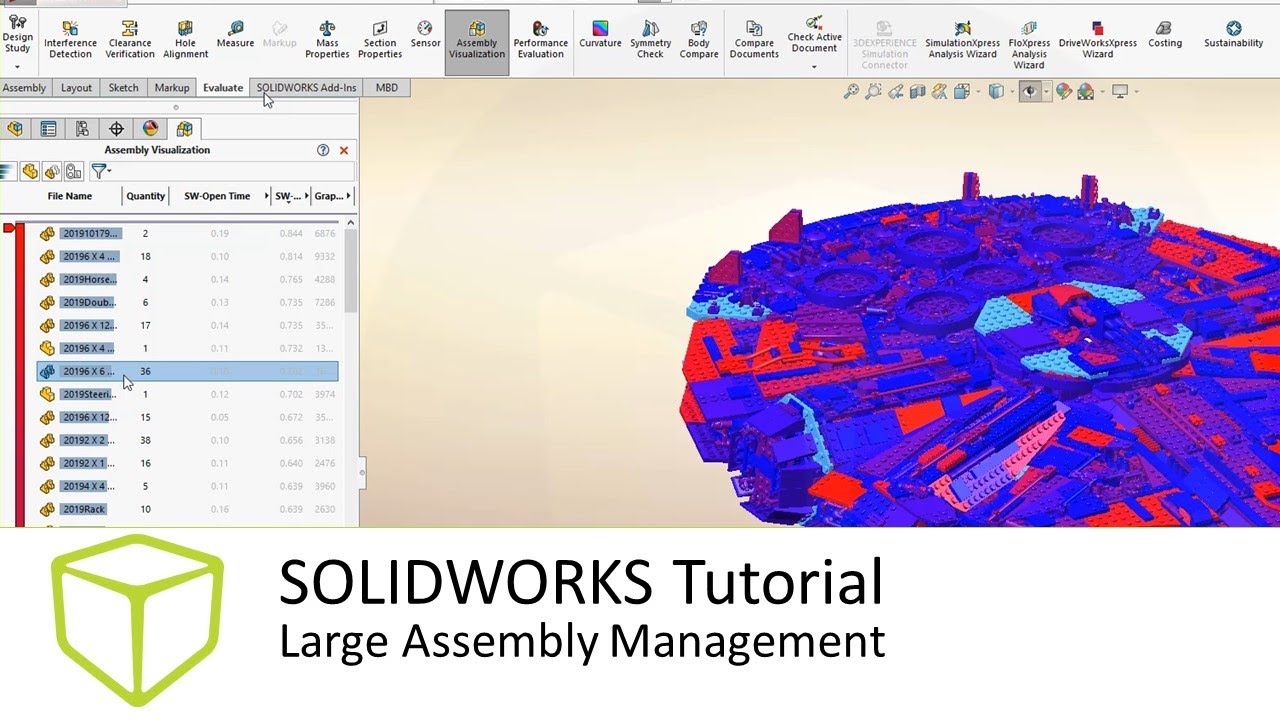Open FloXpress Analysis Wizard
Screen dimensions: 1280x720
coord(1029,45)
